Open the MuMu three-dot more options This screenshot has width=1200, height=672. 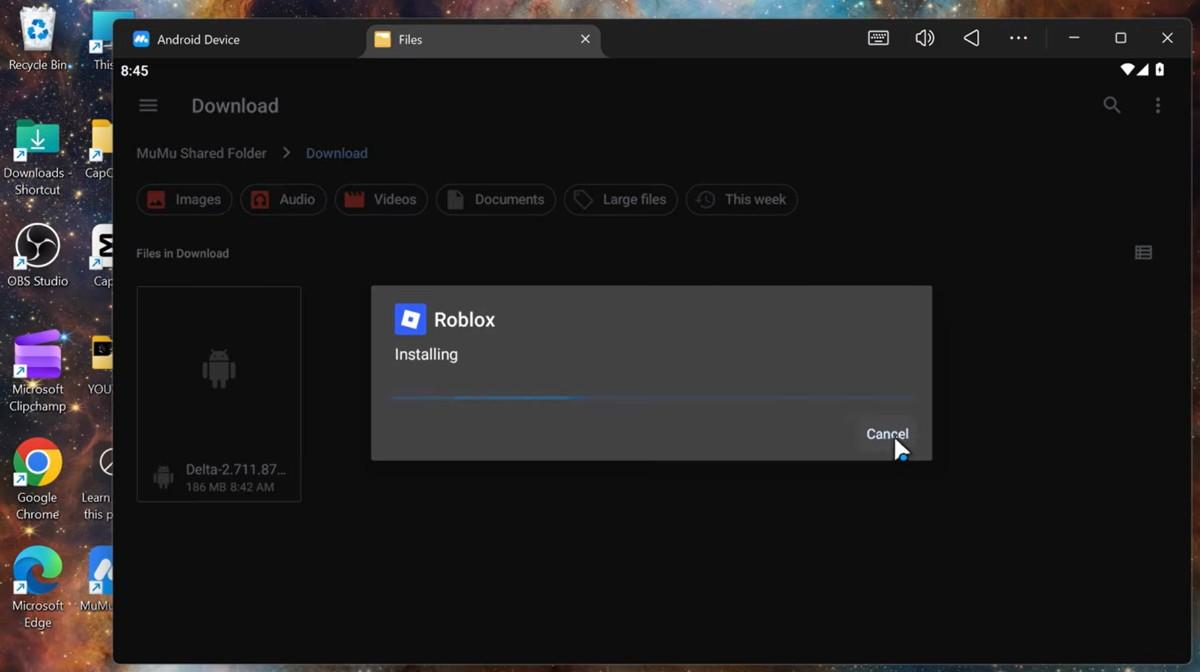pos(1018,38)
